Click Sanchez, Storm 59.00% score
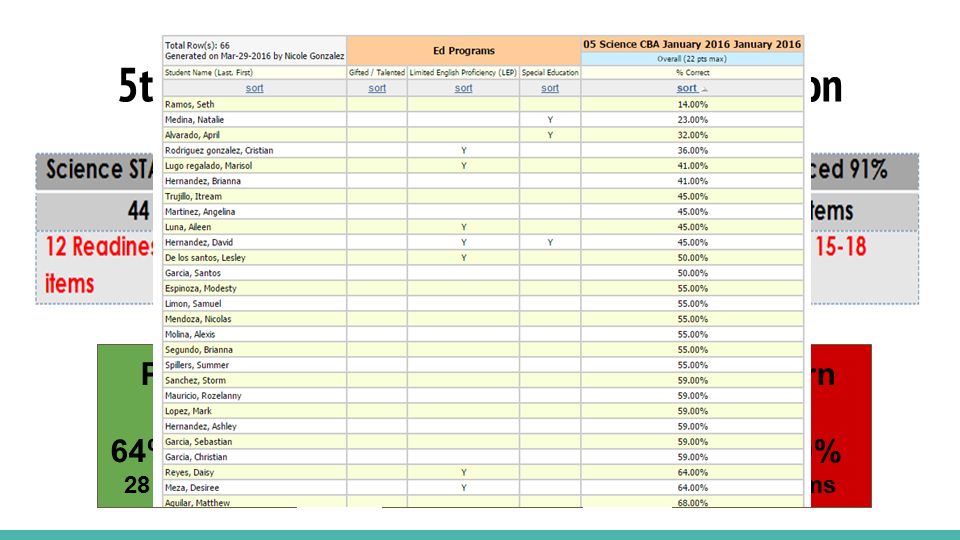The width and height of the screenshot is (960, 540). [x=692, y=380]
